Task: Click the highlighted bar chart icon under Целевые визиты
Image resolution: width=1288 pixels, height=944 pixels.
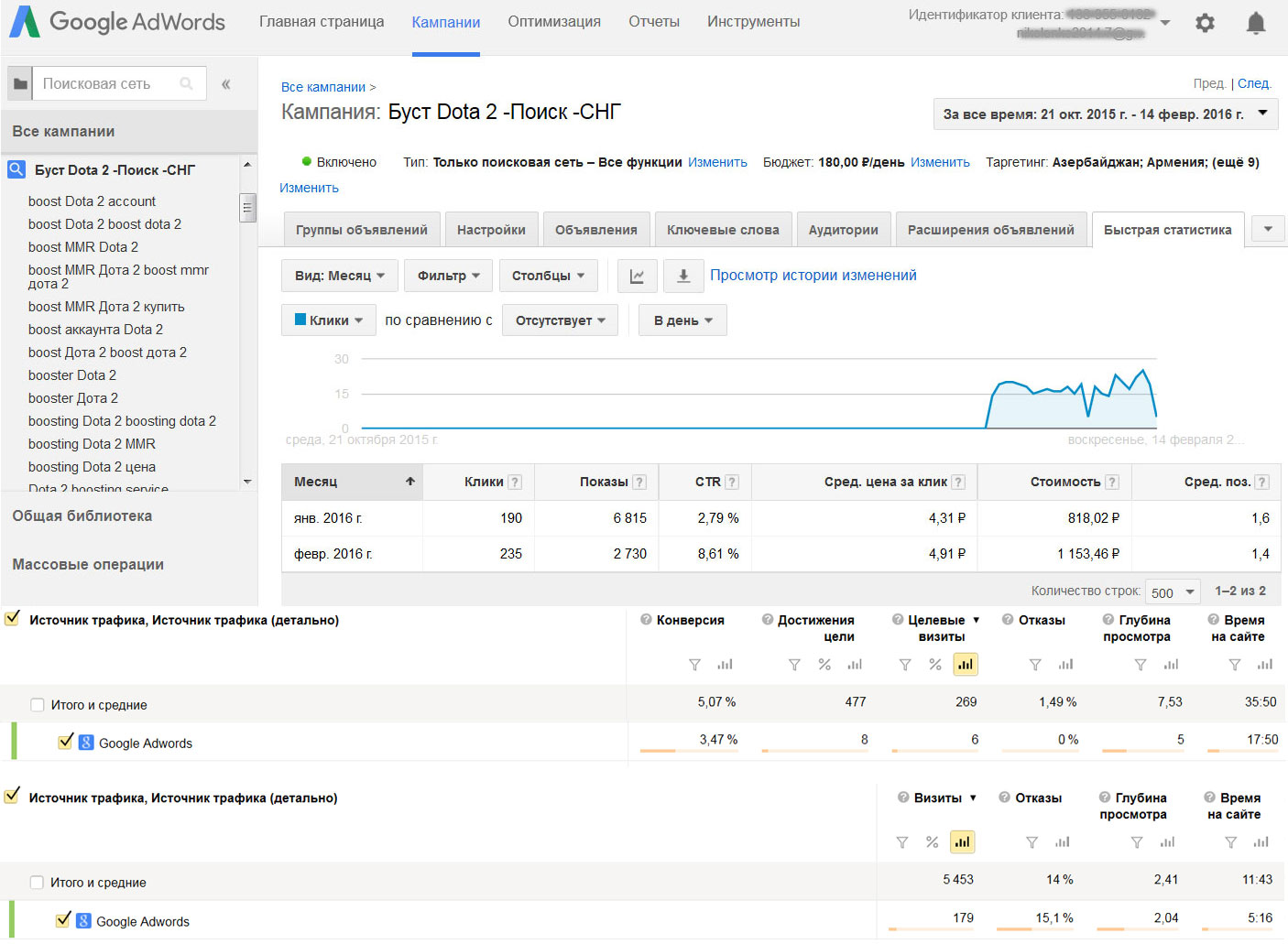Action: pyautogui.click(x=966, y=665)
